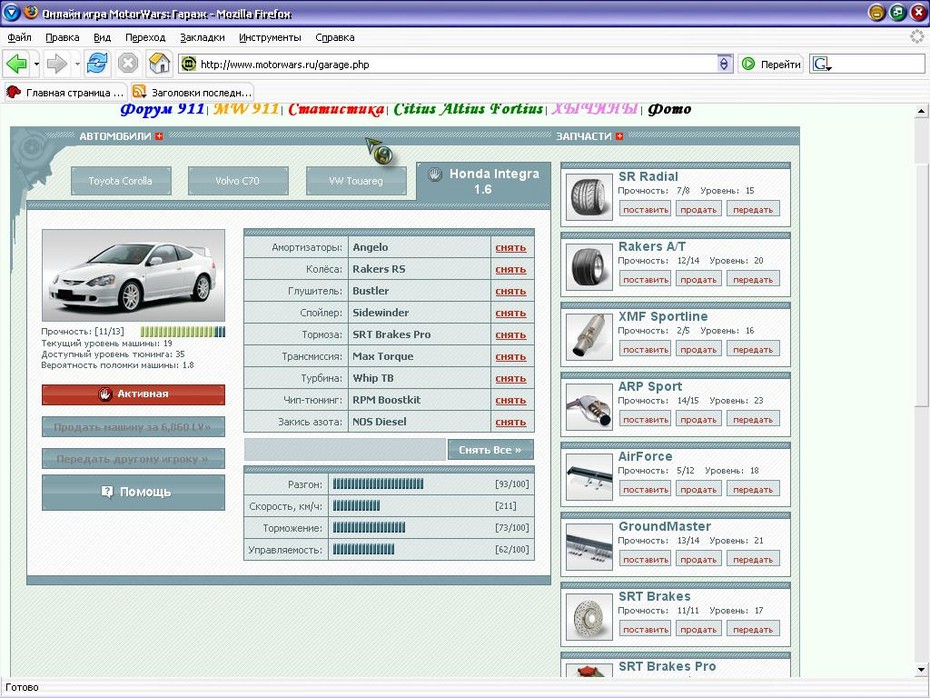Click the red icon on Главная страница bookmark
This screenshot has width=930, height=698.
pyautogui.click(x=13, y=92)
